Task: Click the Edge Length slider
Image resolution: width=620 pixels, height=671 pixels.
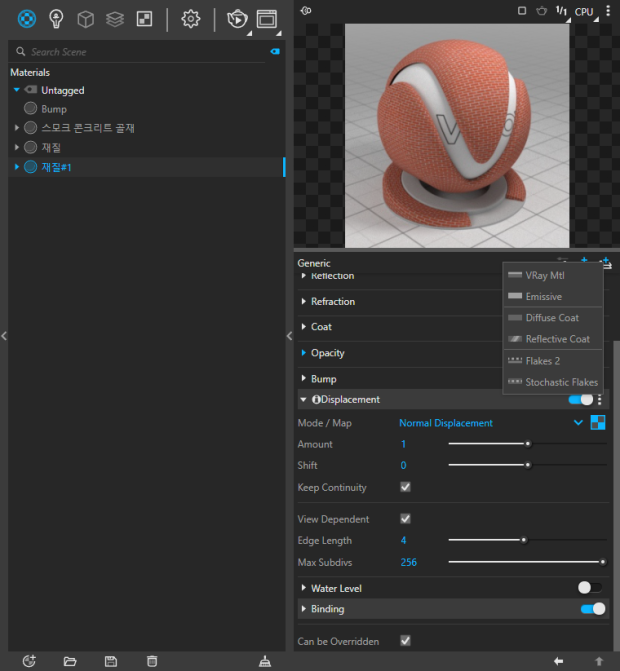Action: (x=525, y=540)
